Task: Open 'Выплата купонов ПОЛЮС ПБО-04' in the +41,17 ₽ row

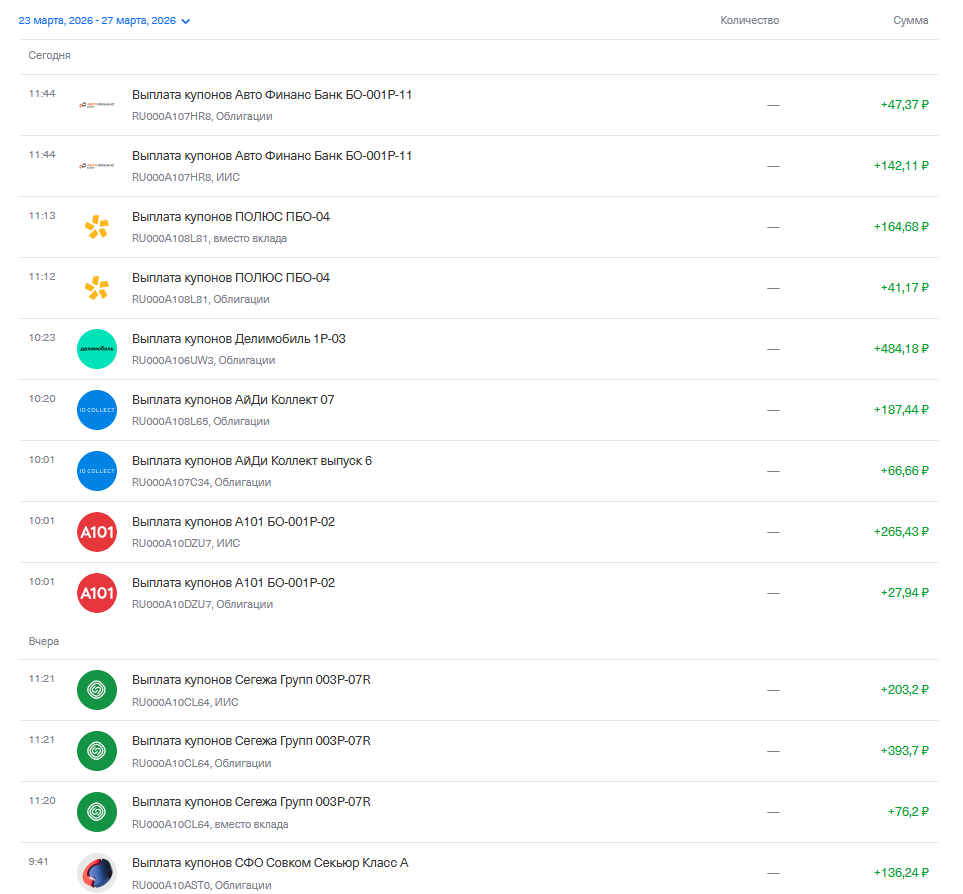Action: (231, 278)
